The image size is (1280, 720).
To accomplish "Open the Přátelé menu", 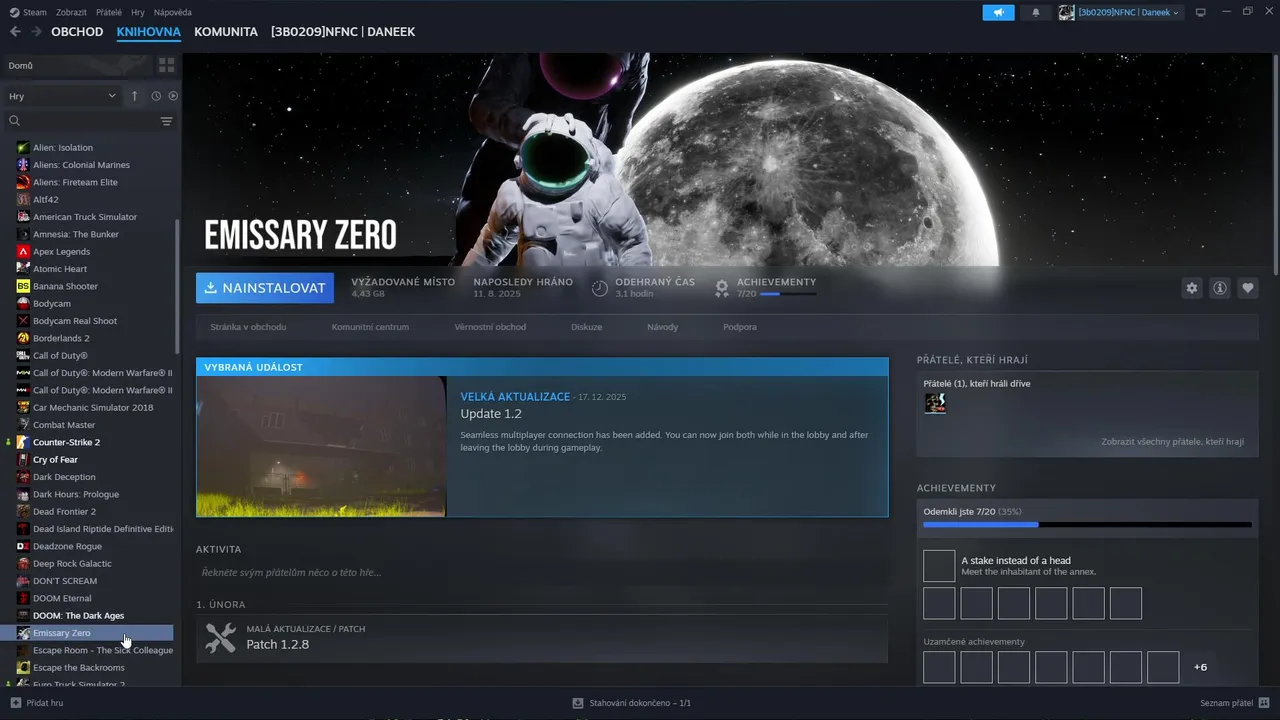I will coord(109,12).
